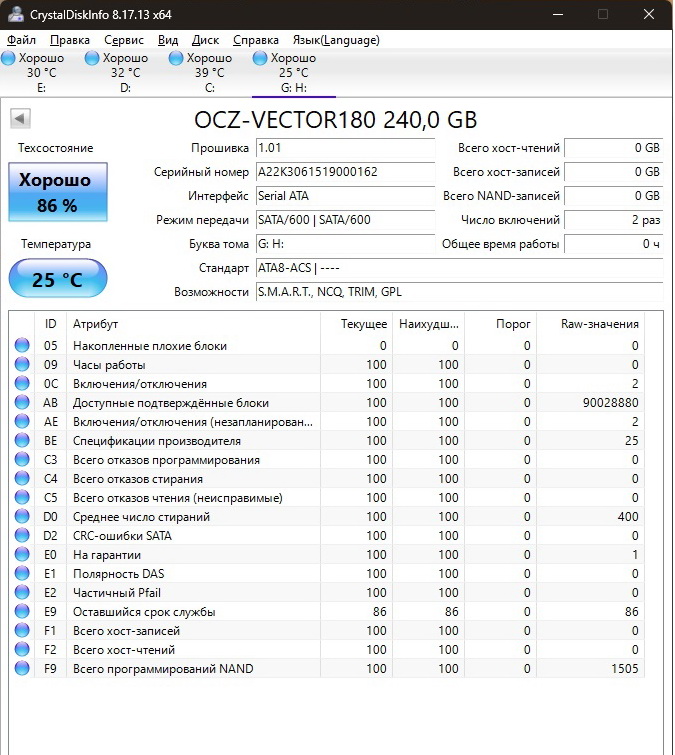Select the Полярность DAS text
The image size is (675, 755).
[x=118, y=574]
